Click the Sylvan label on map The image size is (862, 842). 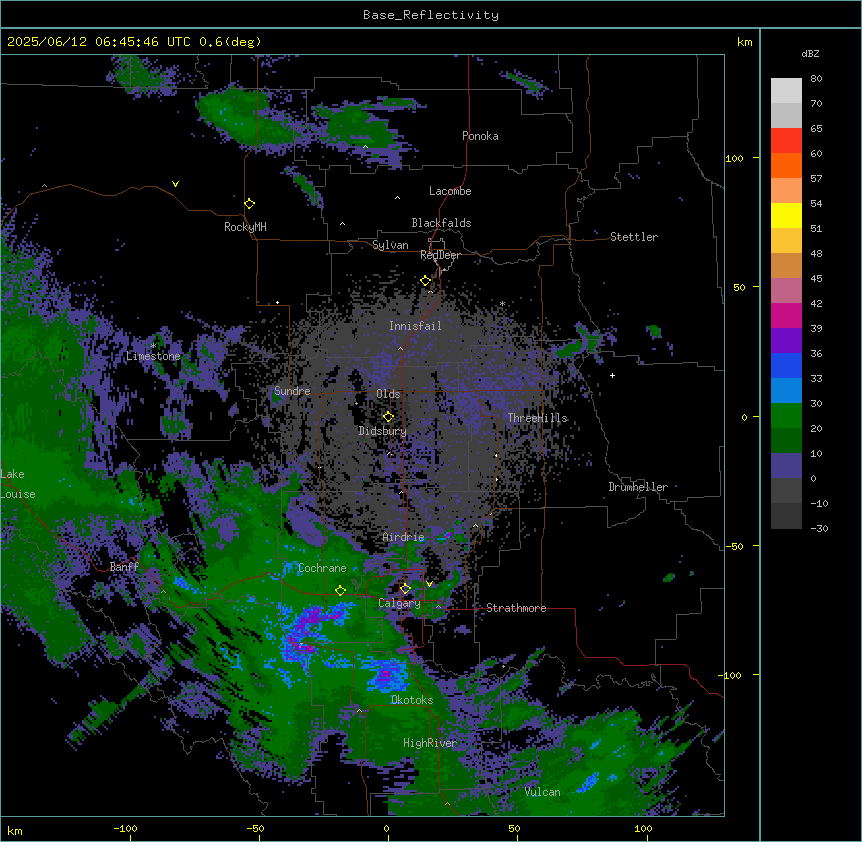tap(390, 245)
